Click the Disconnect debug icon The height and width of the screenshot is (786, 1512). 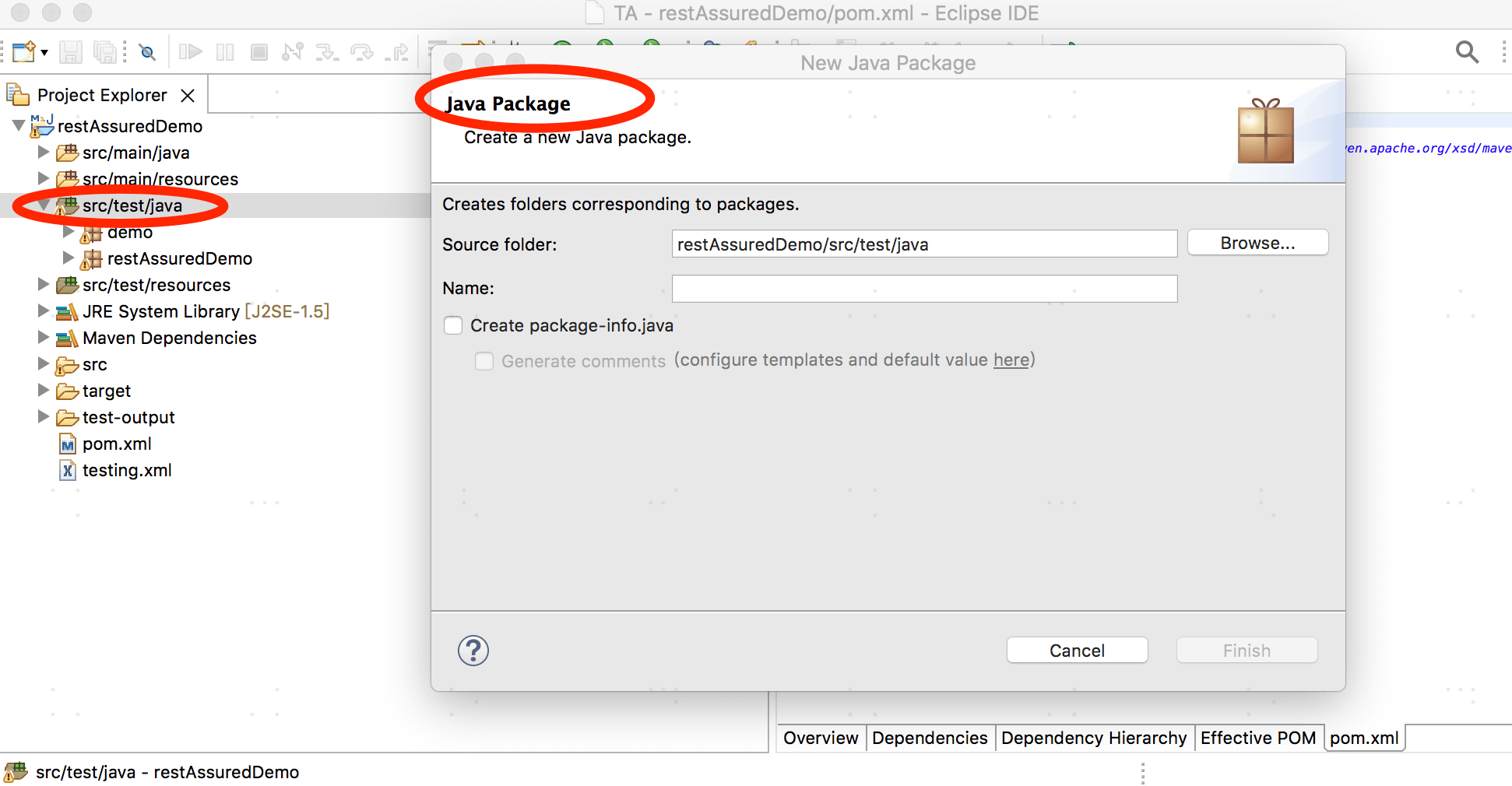[293, 52]
